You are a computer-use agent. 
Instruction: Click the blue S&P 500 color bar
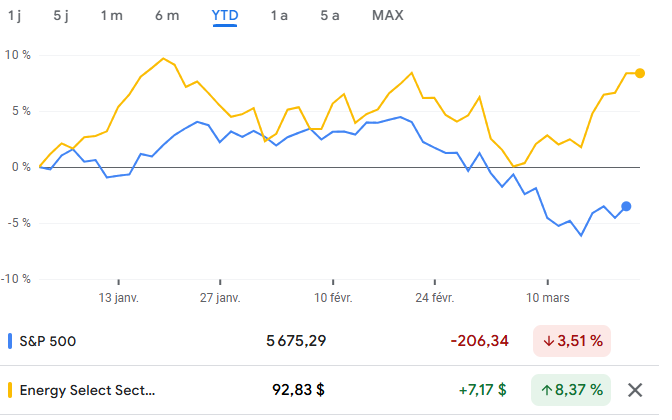[10, 341]
